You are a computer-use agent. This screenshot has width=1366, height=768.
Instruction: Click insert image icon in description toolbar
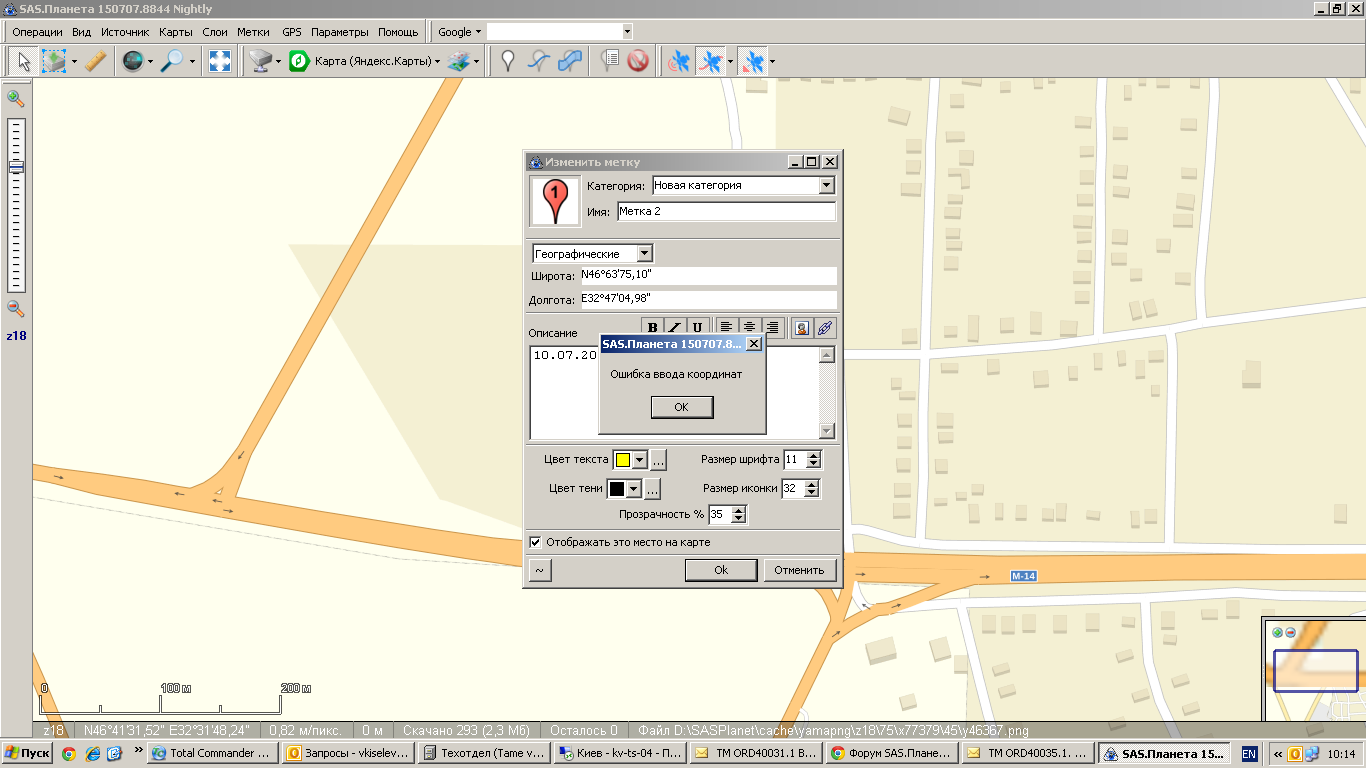(801, 327)
